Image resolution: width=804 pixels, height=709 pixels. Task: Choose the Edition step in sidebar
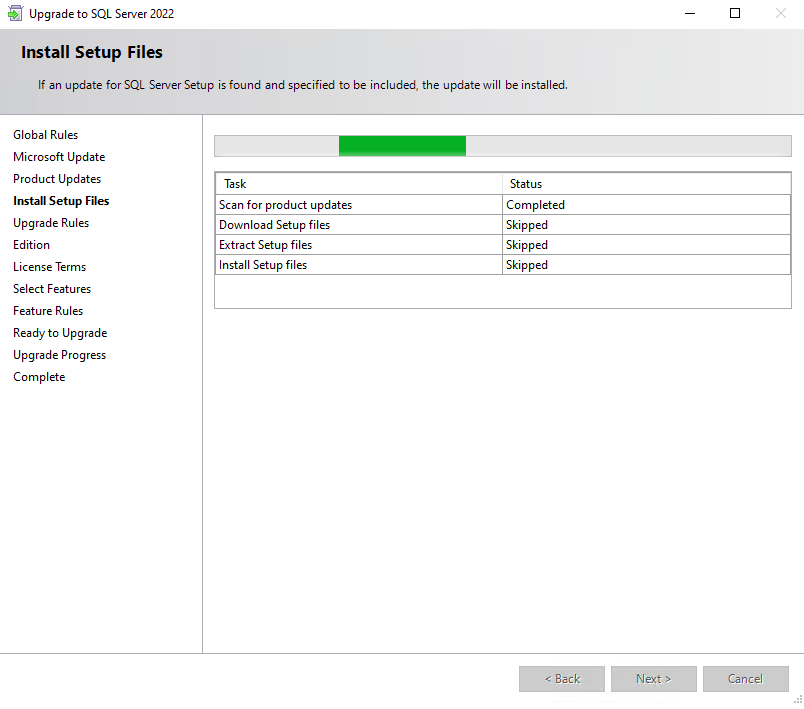(x=32, y=245)
